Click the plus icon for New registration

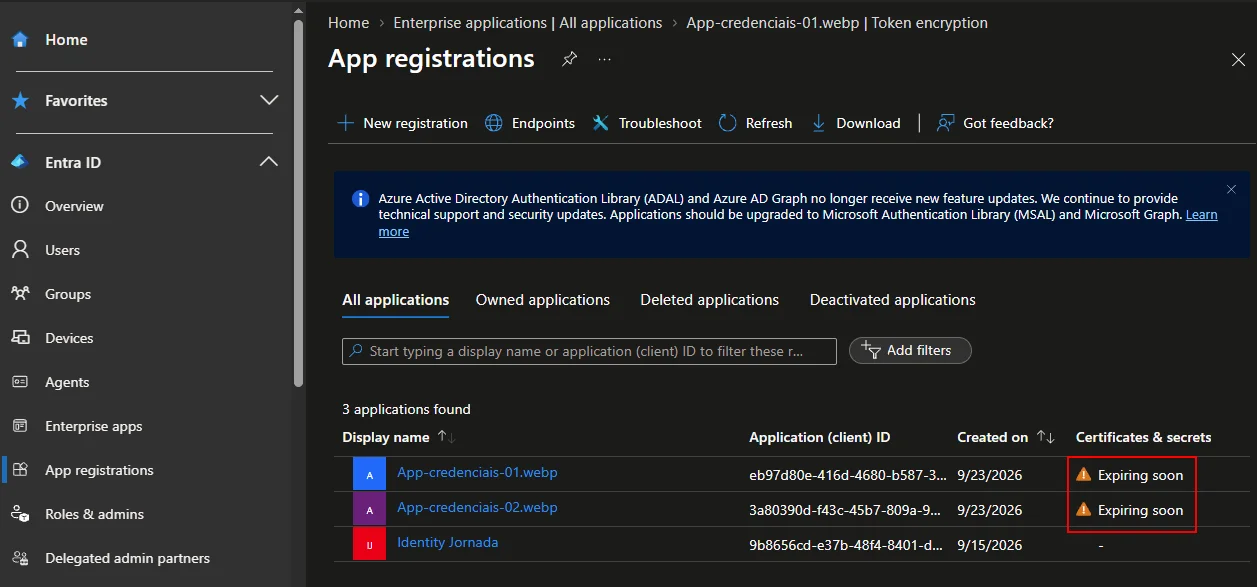pos(345,123)
